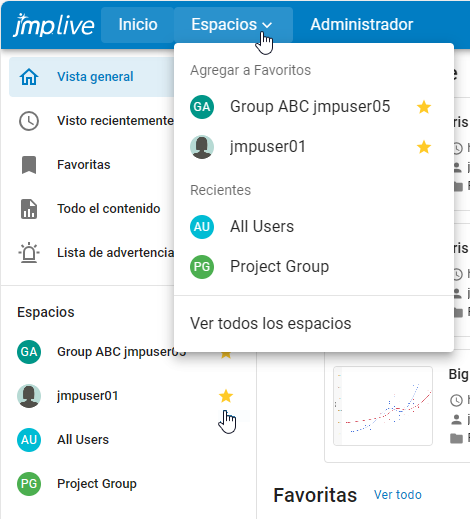Click the Favoritas section heading
Screen dimensions: 470x519
pos(315,495)
